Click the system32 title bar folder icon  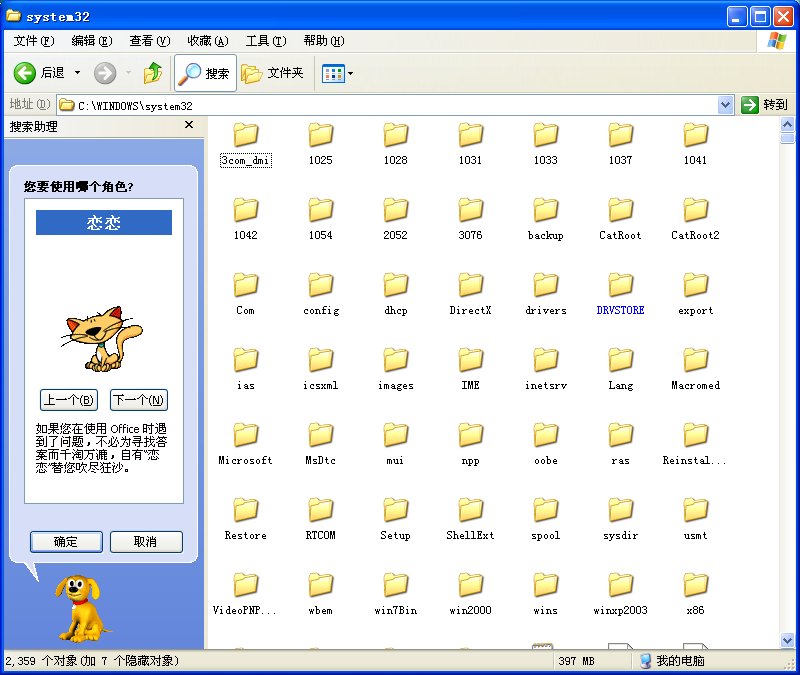click(x=13, y=16)
